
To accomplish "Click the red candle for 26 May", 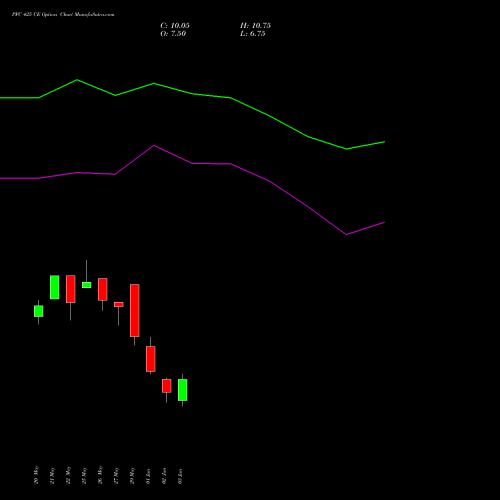I will [103, 289].
